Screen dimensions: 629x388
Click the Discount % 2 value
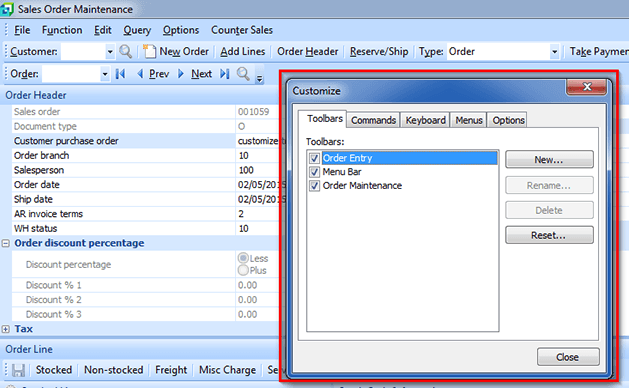tap(248, 300)
